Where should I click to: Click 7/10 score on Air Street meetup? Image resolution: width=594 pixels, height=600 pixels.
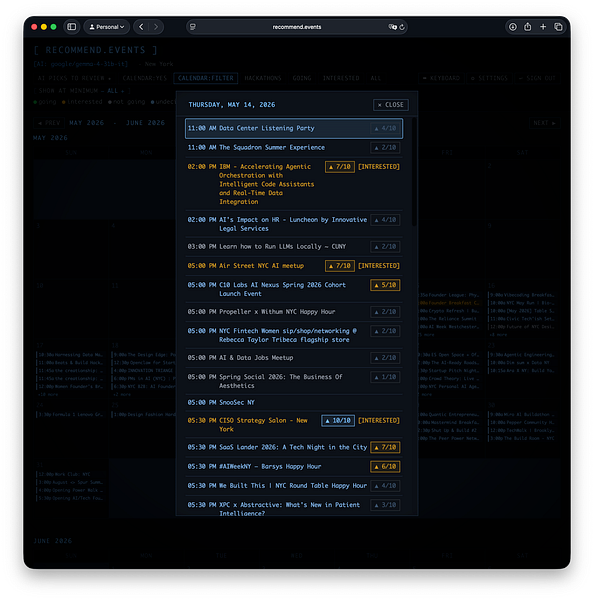click(340, 266)
